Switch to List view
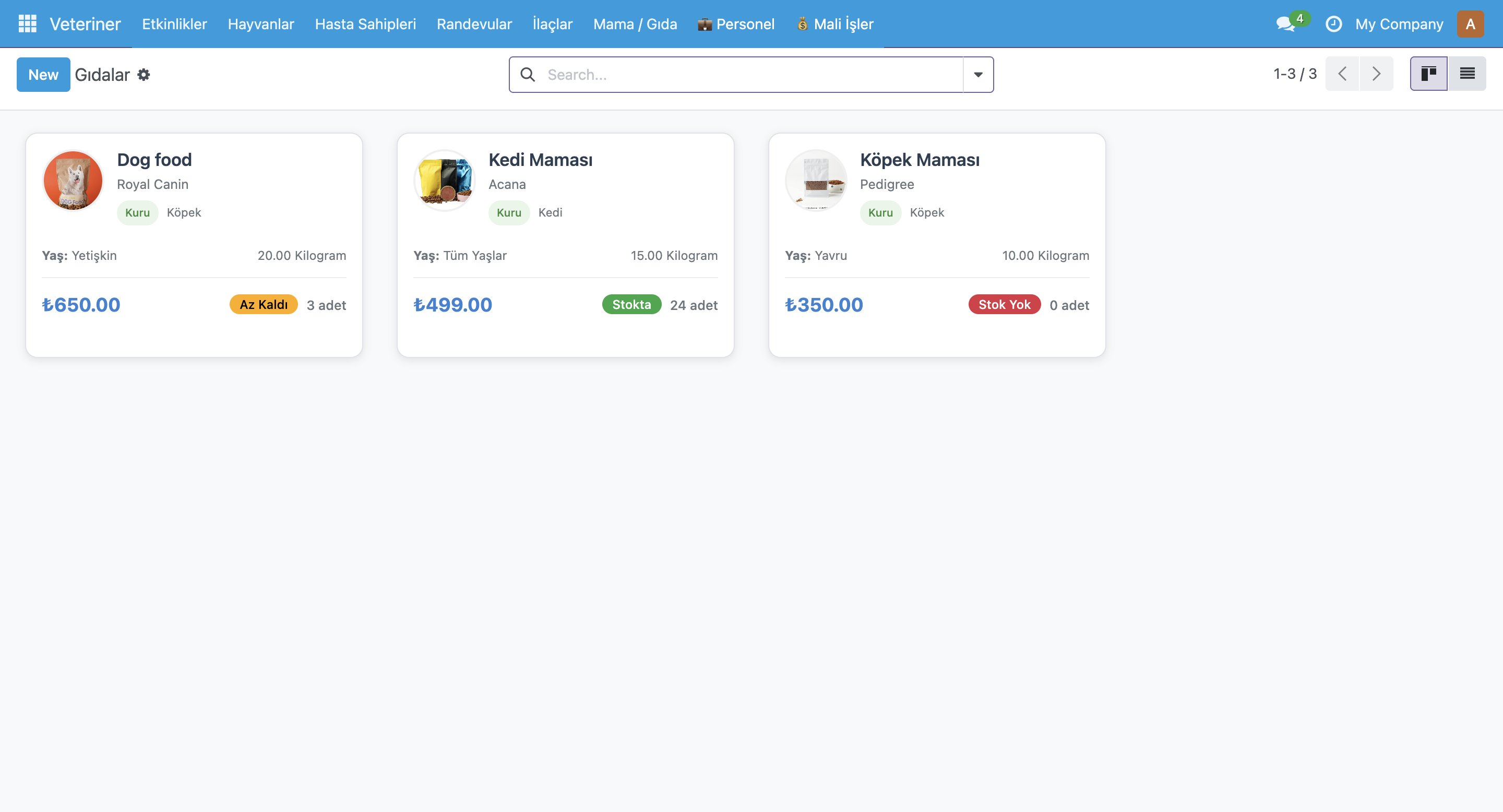 (1467, 74)
